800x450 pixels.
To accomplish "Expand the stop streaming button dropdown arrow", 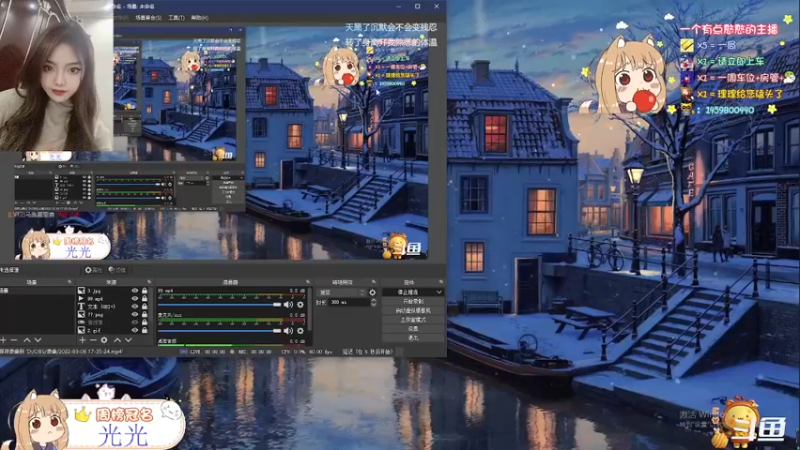I will 439,292.
